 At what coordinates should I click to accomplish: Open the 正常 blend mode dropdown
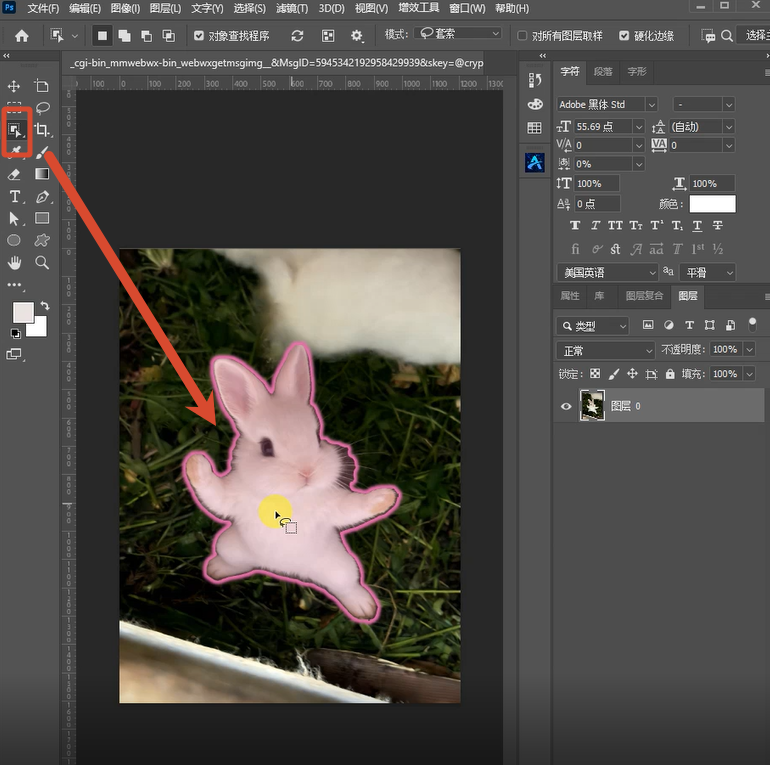pos(605,351)
